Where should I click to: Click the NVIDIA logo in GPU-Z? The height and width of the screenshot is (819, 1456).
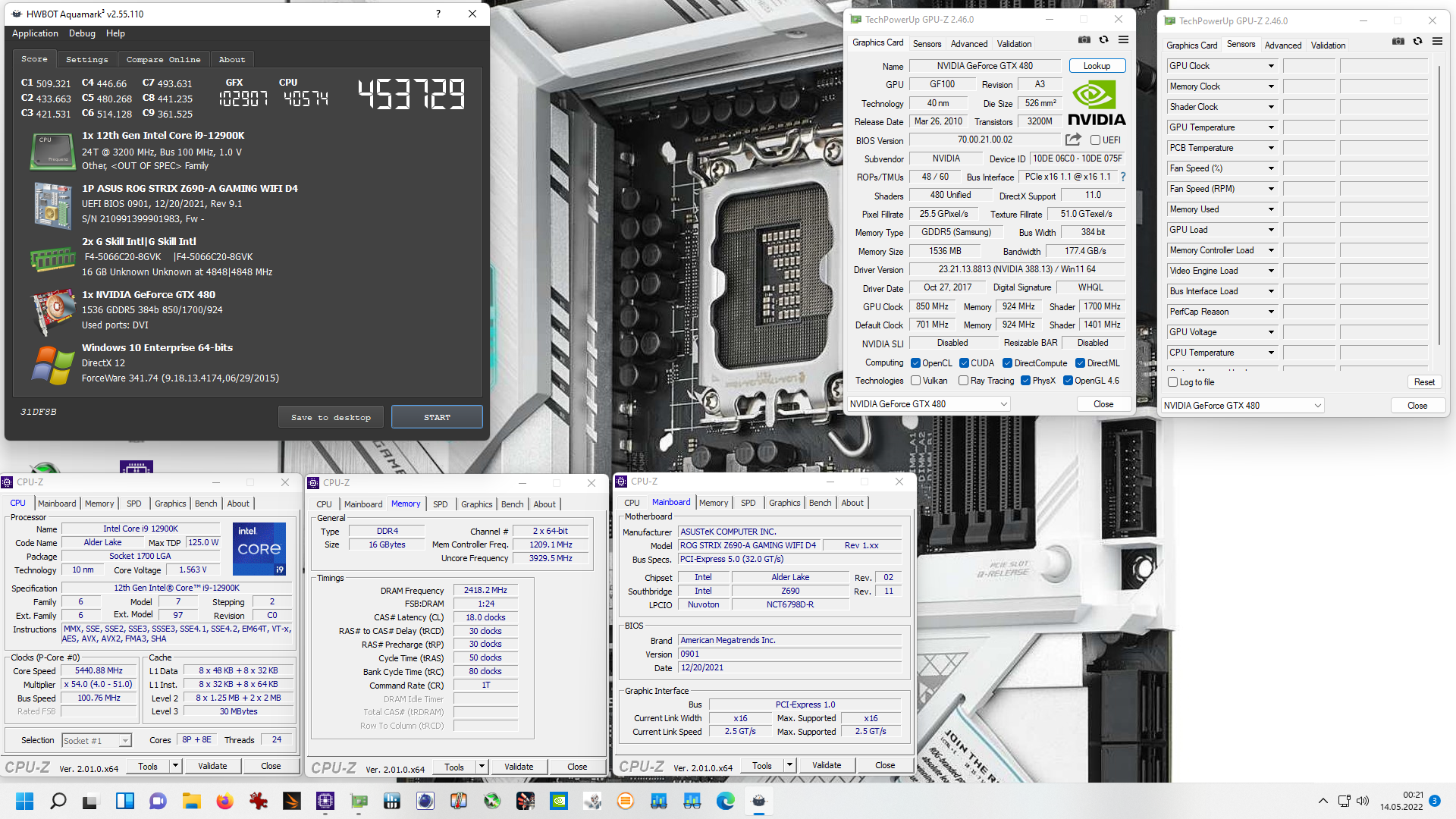pyautogui.click(x=1097, y=104)
